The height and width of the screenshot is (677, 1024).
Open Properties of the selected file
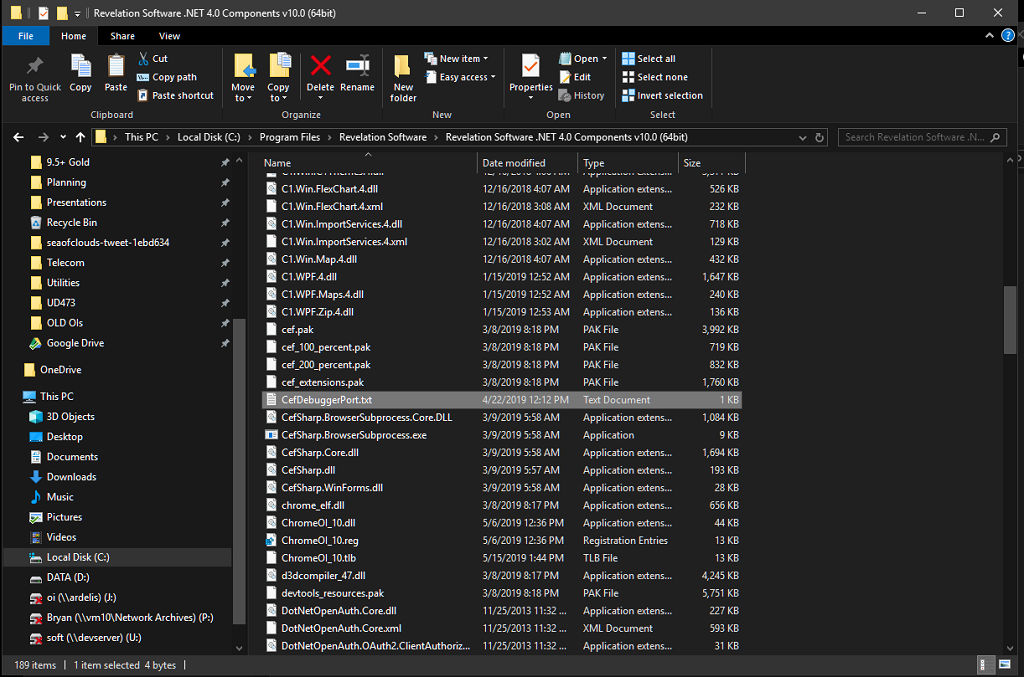(x=531, y=78)
